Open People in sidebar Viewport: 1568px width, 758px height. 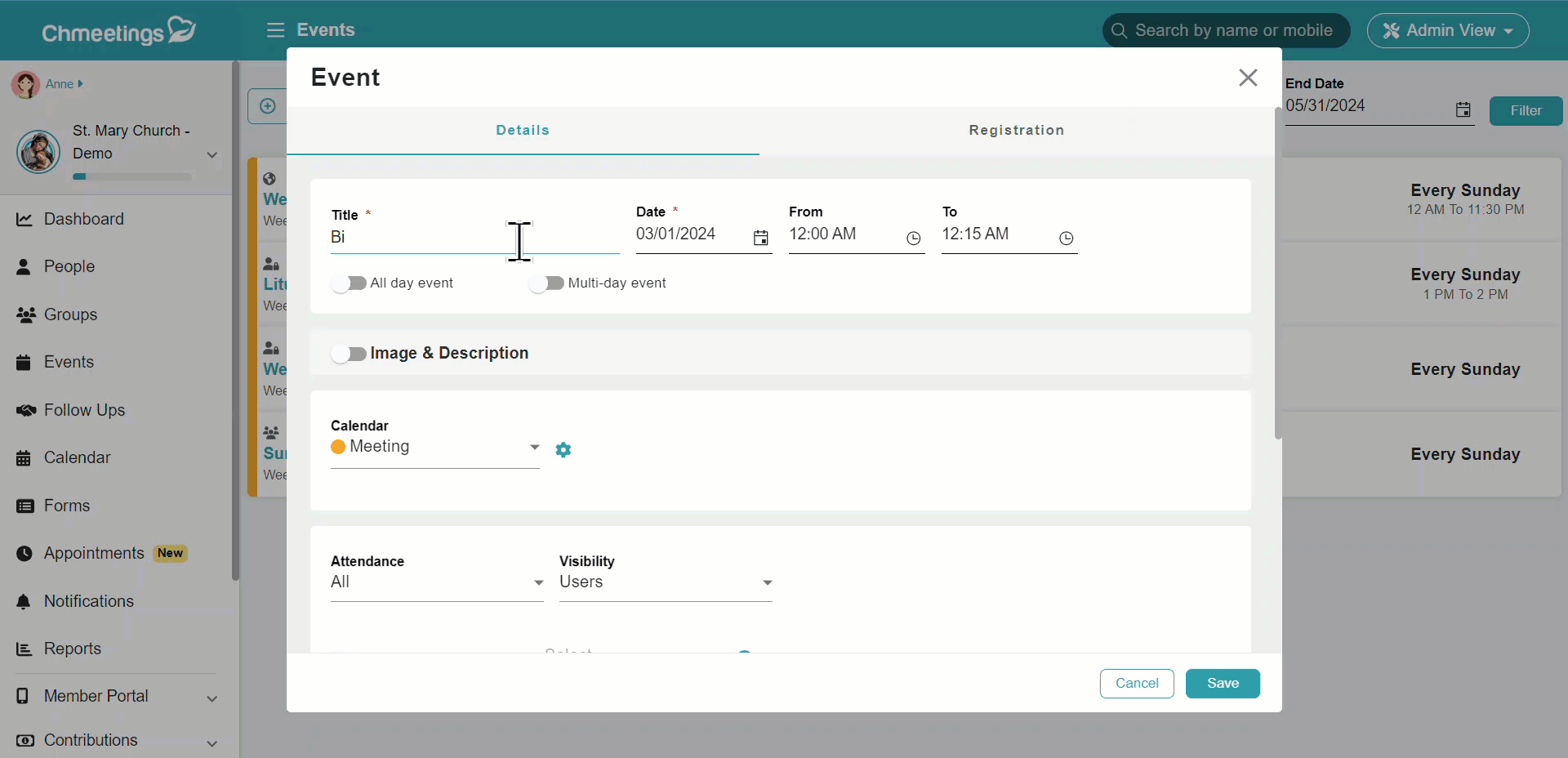click(69, 267)
